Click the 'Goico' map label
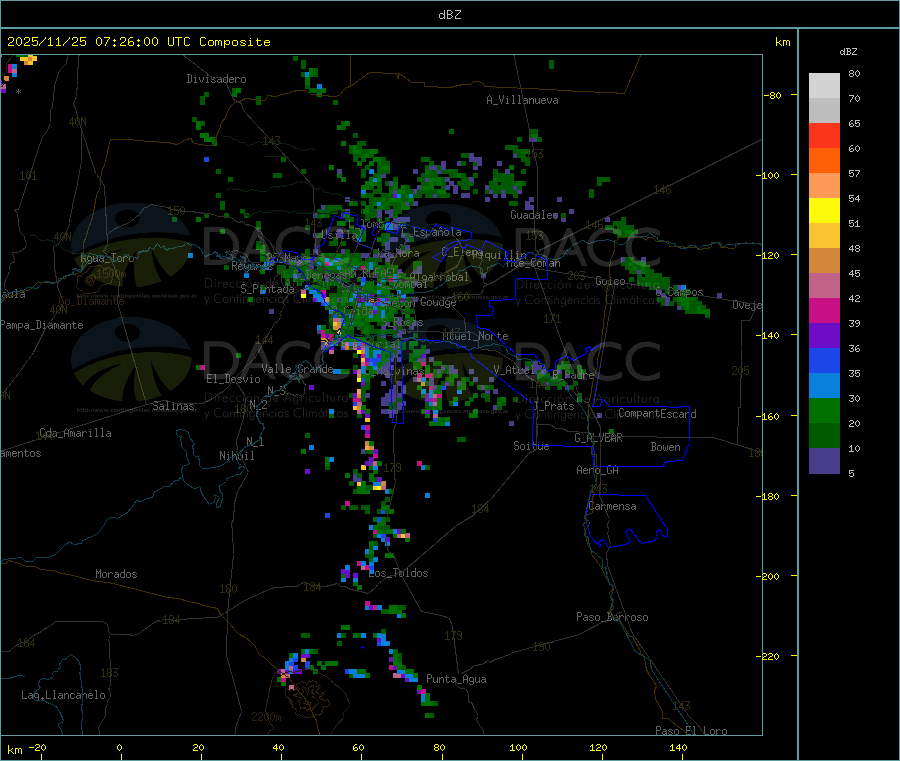 click(610, 281)
